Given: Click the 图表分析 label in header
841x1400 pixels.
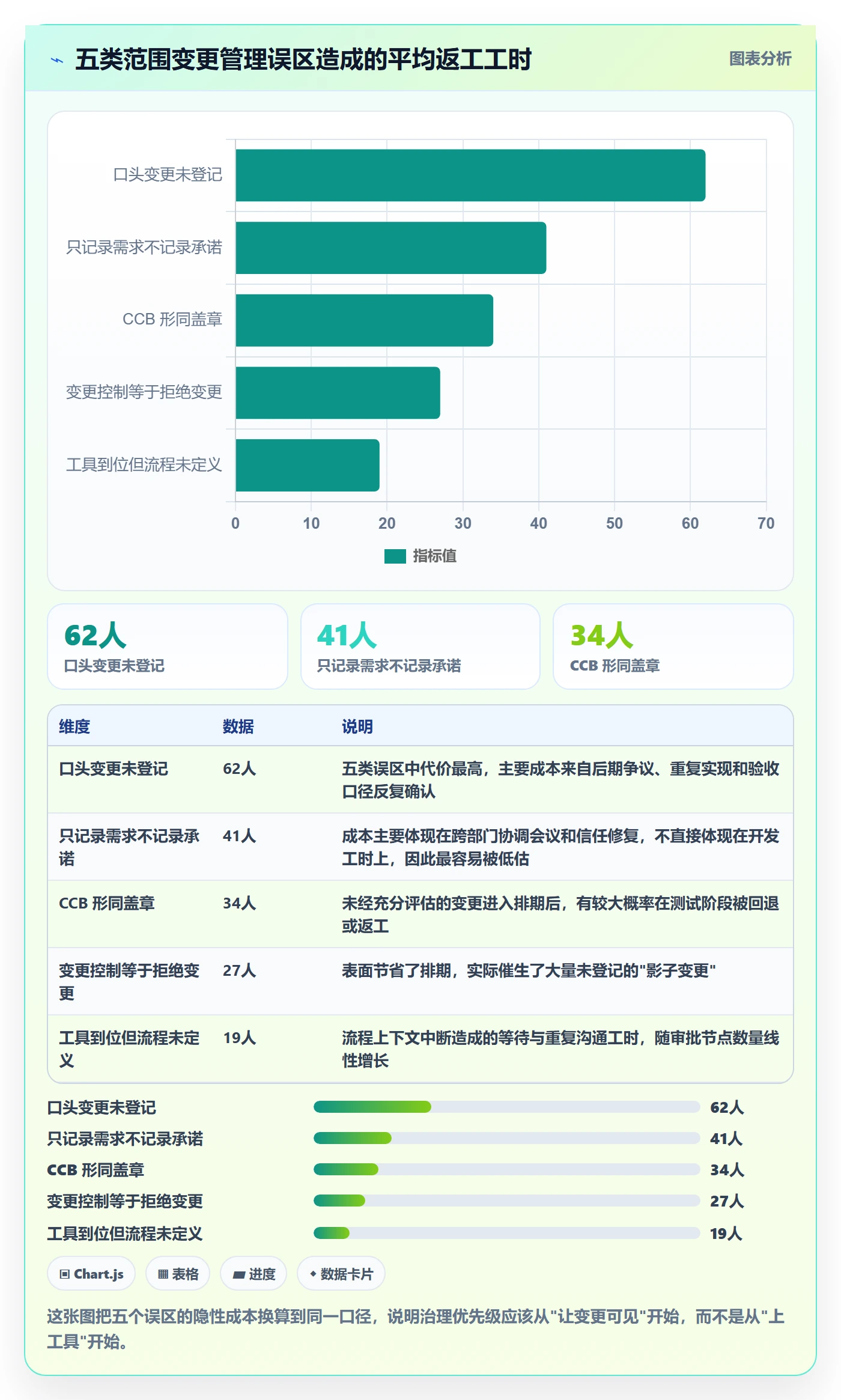Looking at the screenshot, I should coord(760,58).
